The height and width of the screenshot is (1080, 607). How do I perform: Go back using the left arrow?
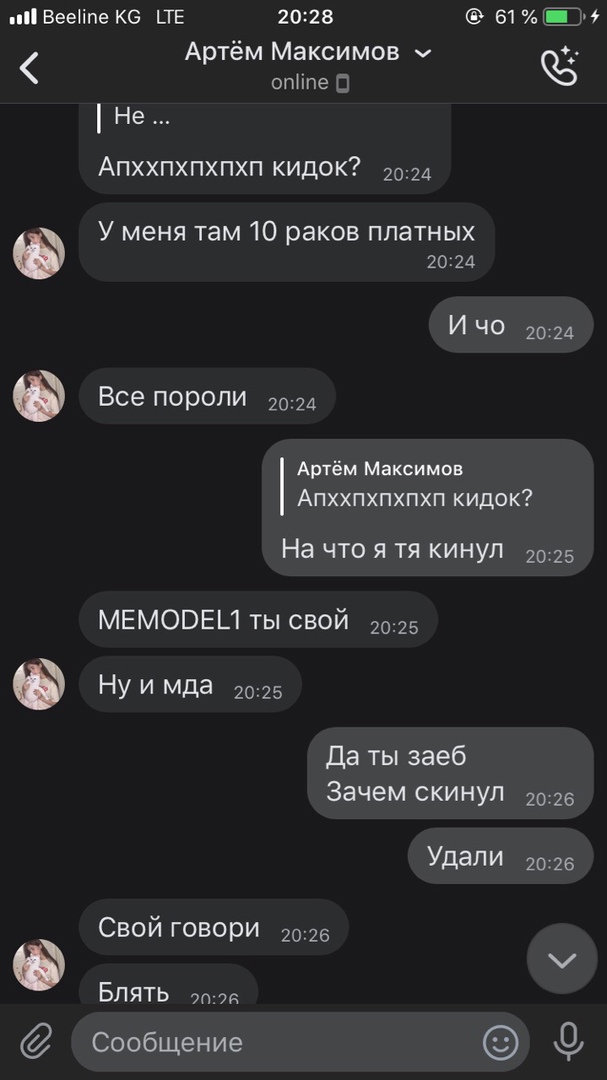point(29,68)
